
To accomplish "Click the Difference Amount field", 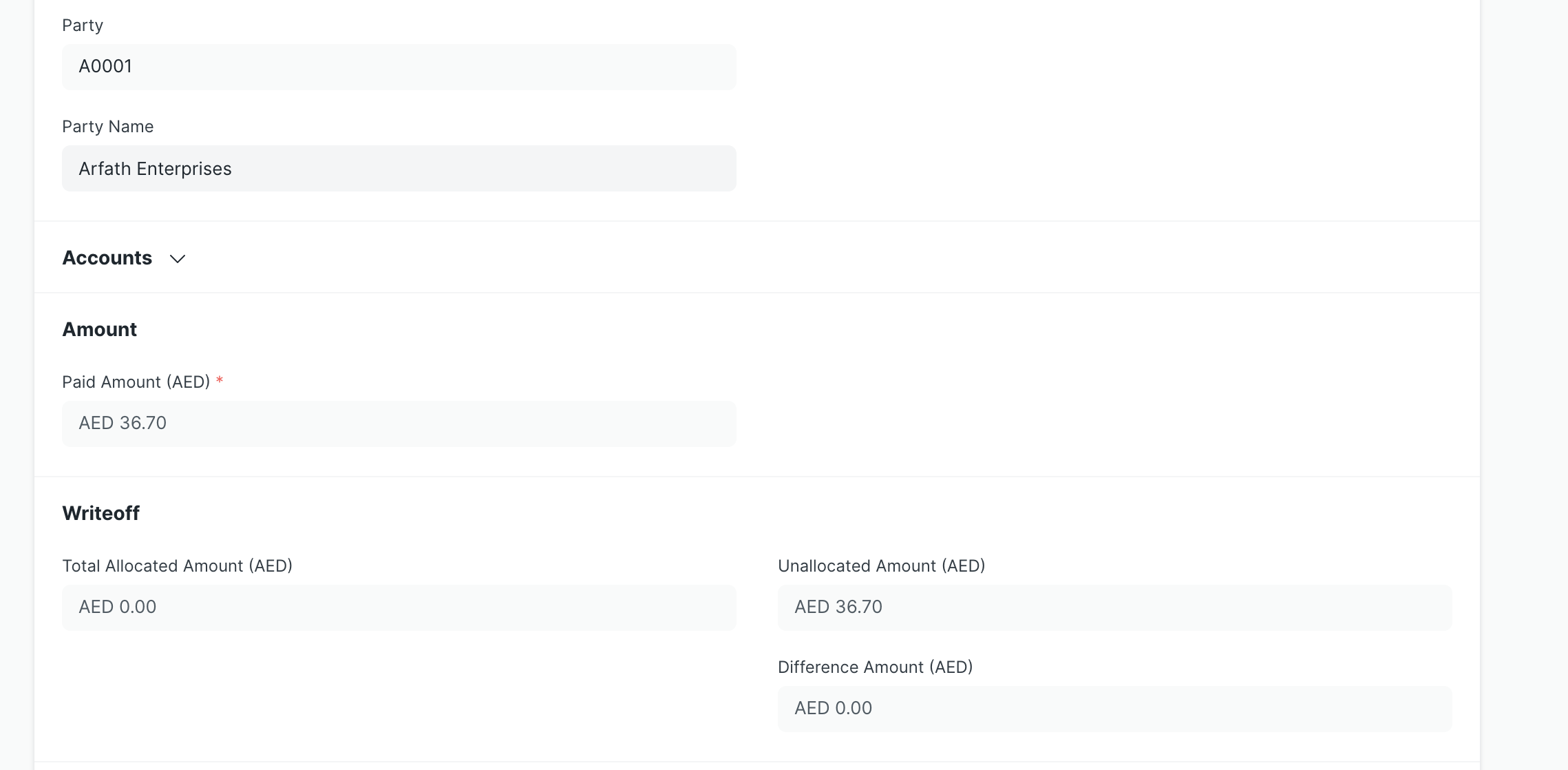I will coord(1115,708).
